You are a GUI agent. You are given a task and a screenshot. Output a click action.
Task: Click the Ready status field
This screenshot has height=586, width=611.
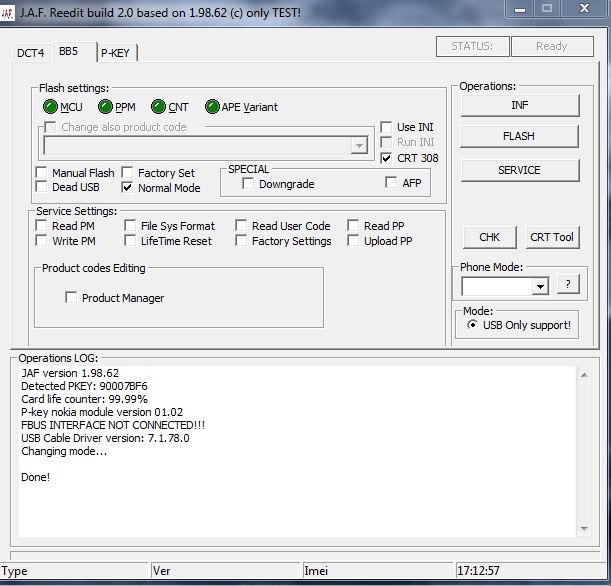(552, 46)
